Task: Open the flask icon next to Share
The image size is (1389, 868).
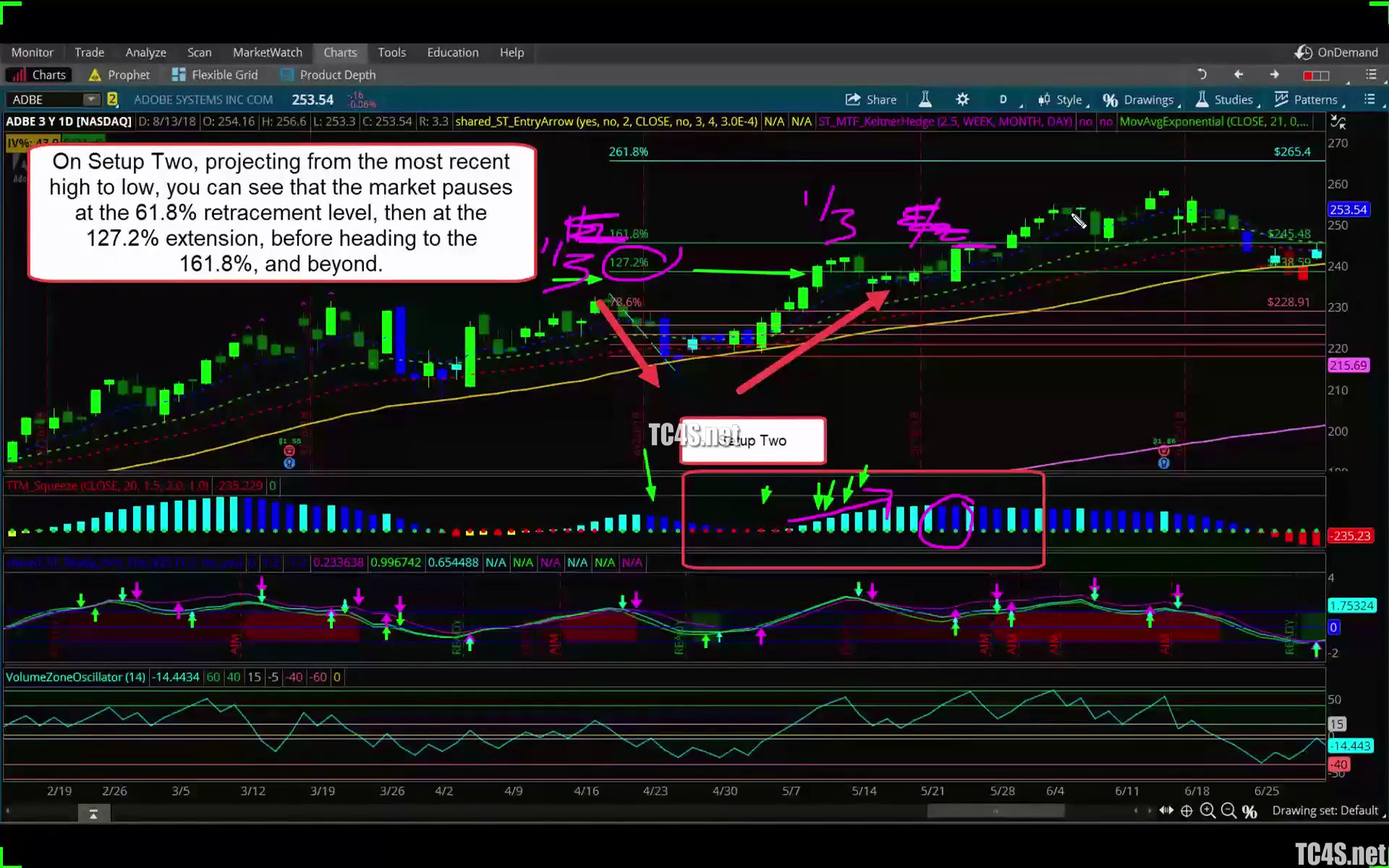Action: 925,99
